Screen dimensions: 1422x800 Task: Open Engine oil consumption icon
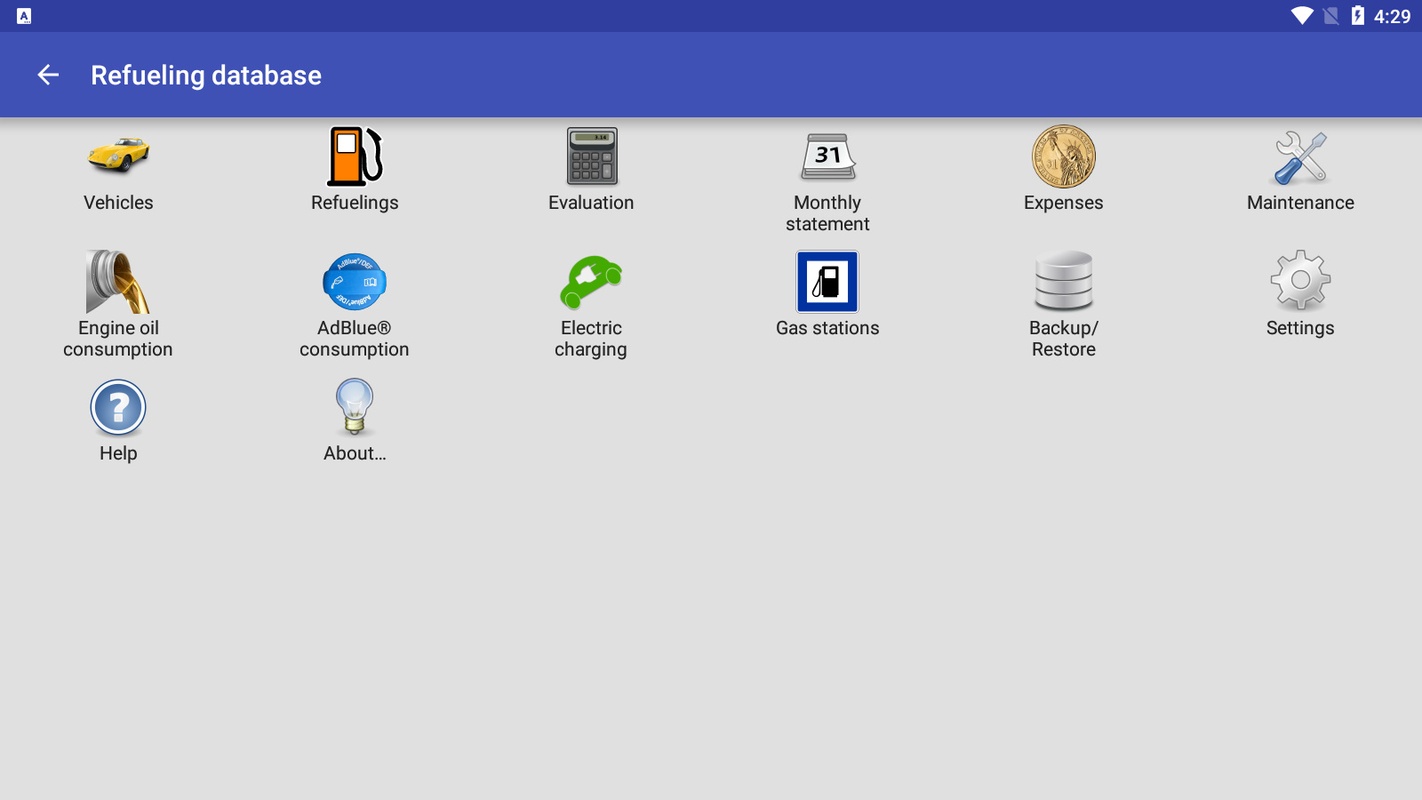click(x=118, y=282)
